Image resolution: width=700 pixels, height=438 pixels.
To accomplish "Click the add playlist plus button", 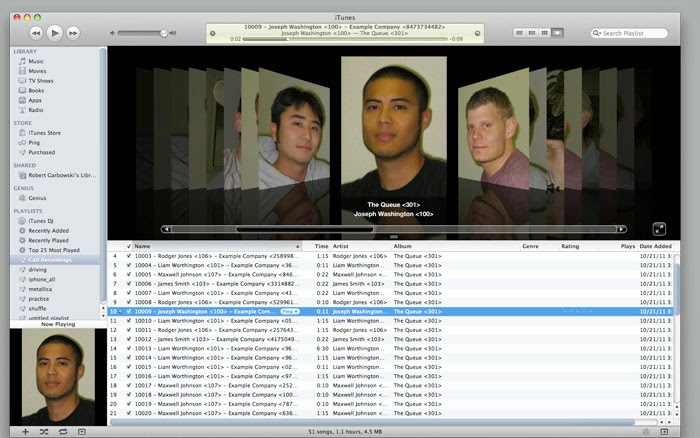I will click(25, 432).
